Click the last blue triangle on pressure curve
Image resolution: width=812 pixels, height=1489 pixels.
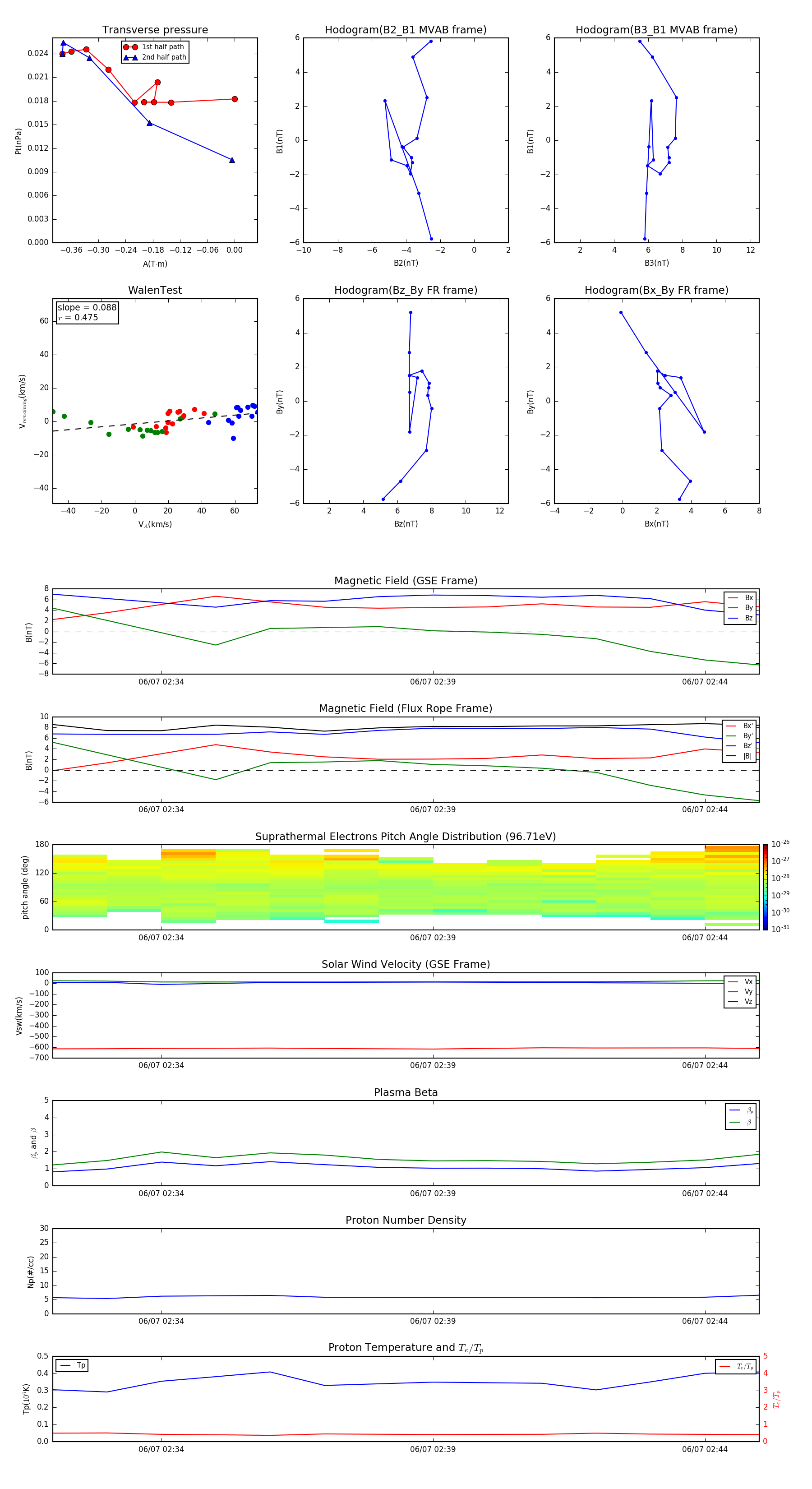coord(232,160)
